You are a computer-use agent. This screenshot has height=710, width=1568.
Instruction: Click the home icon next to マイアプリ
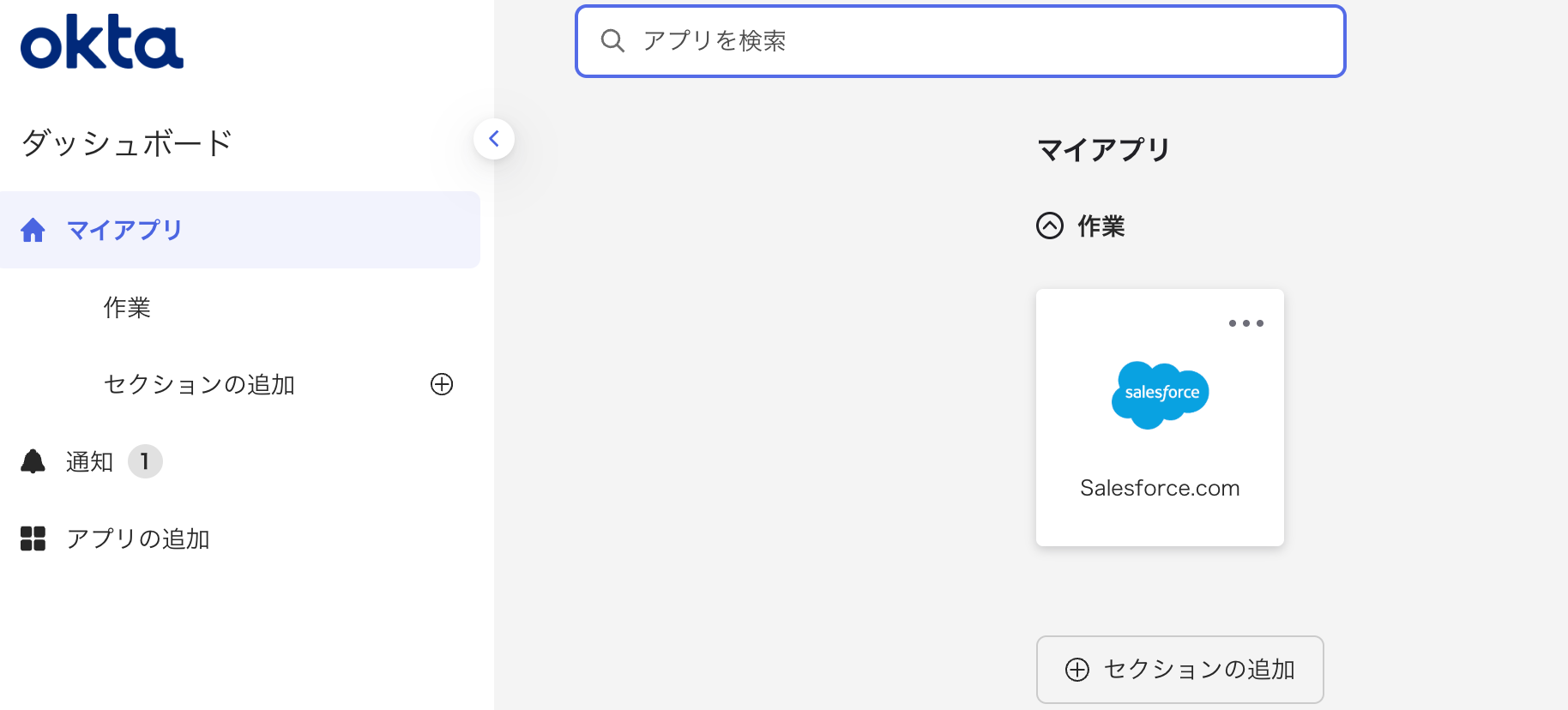tap(33, 230)
